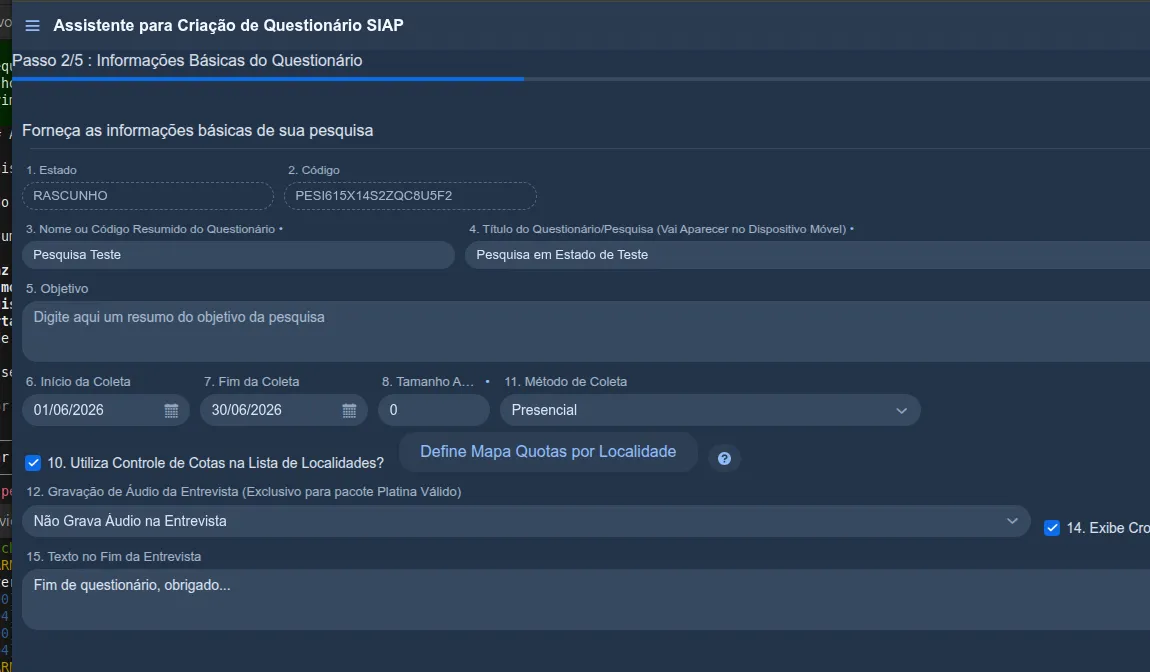Image resolution: width=1150 pixels, height=672 pixels.
Task: Click Define Mapa Quotas por Localidade
Action: tap(548, 452)
